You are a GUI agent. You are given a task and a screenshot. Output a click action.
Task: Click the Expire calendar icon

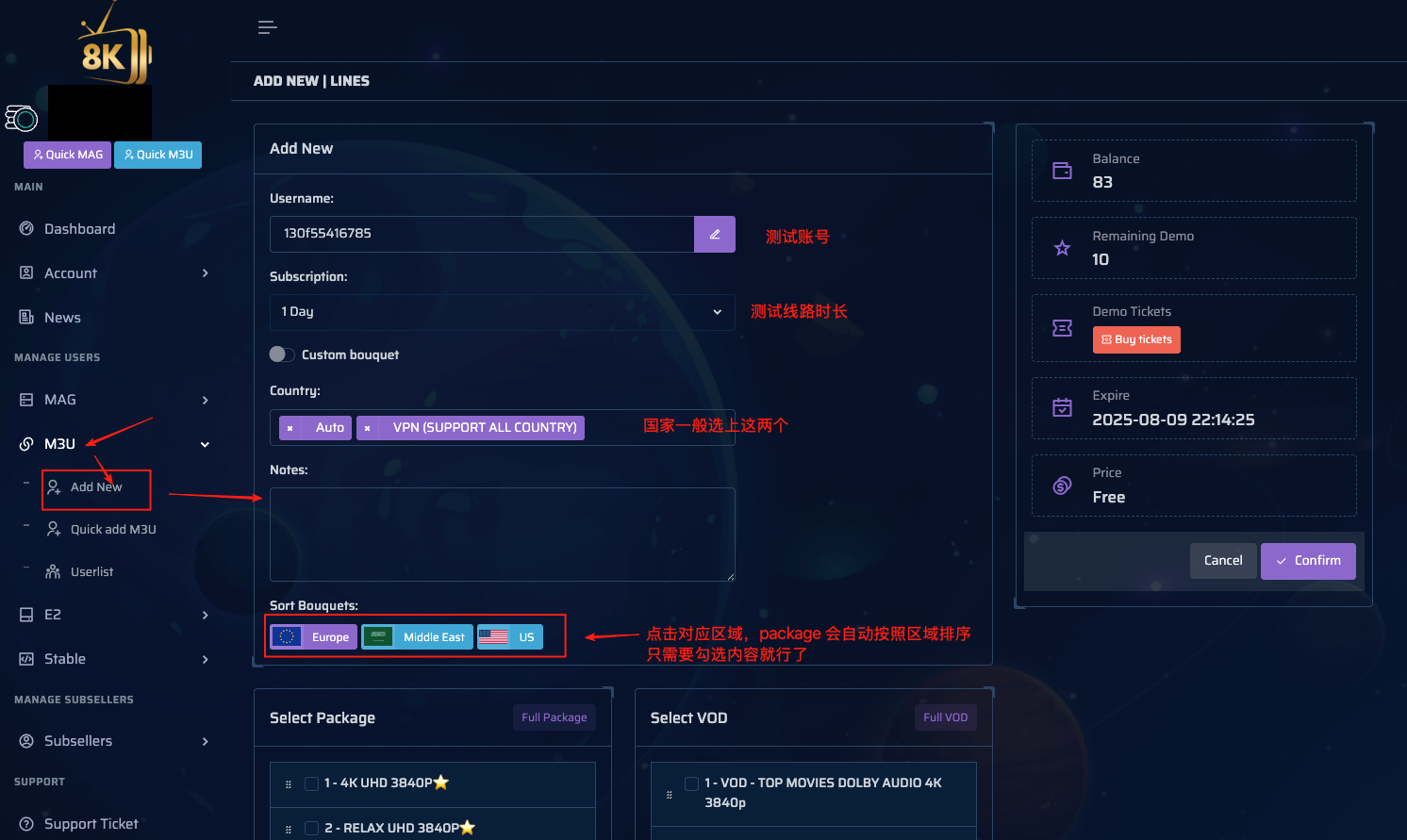tap(1062, 407)
